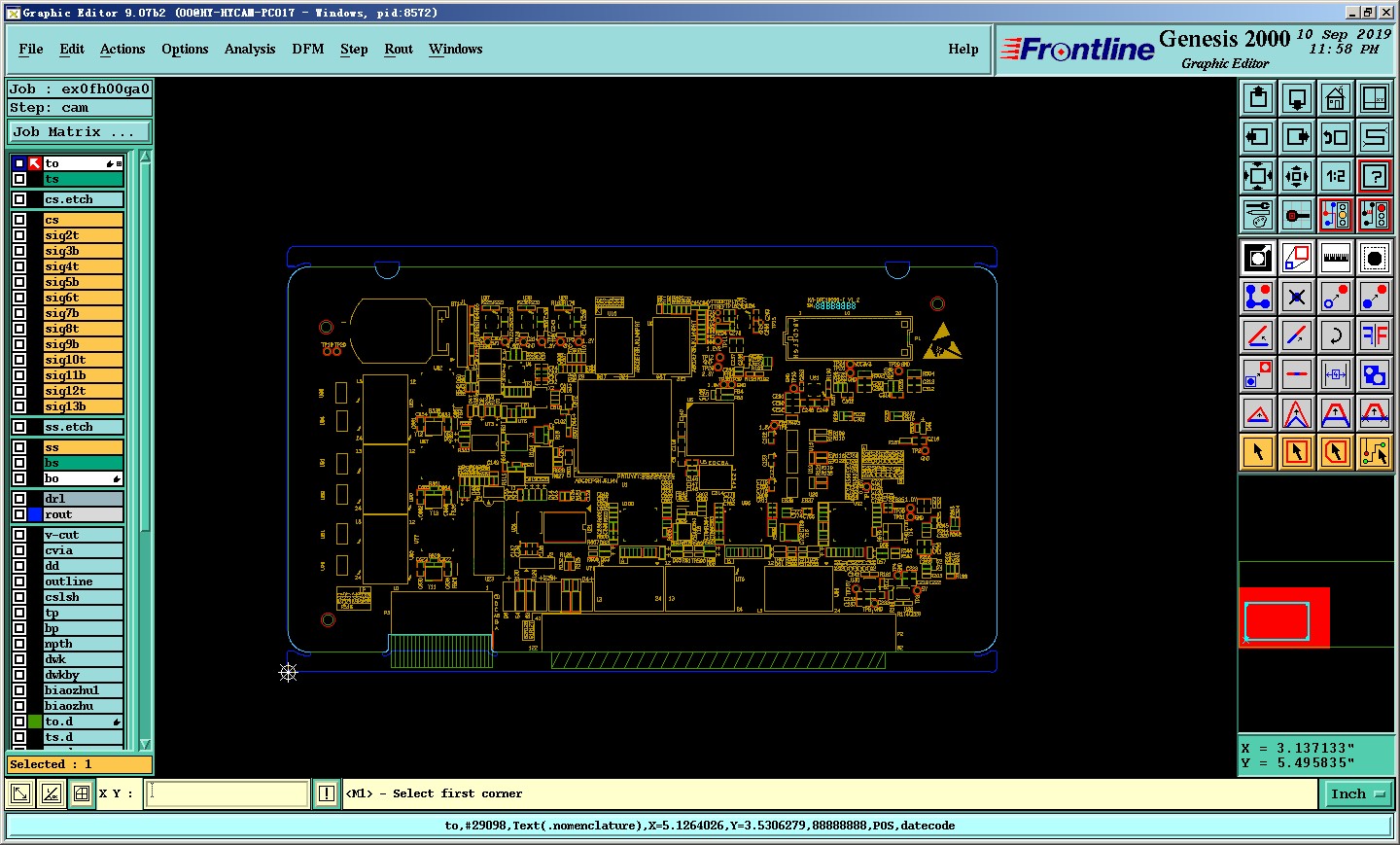Click the layer list scroll down arrow
Screen dimensions: 1400x845
(145, 744)
